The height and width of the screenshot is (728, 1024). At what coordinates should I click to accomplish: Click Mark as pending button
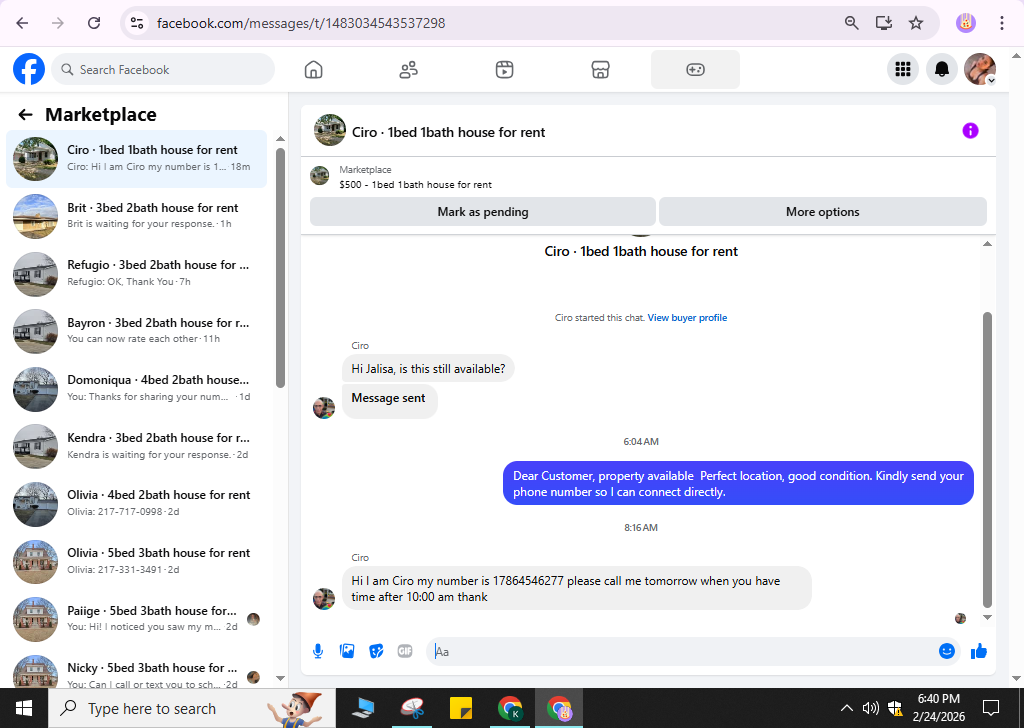(x=483, y=212)
